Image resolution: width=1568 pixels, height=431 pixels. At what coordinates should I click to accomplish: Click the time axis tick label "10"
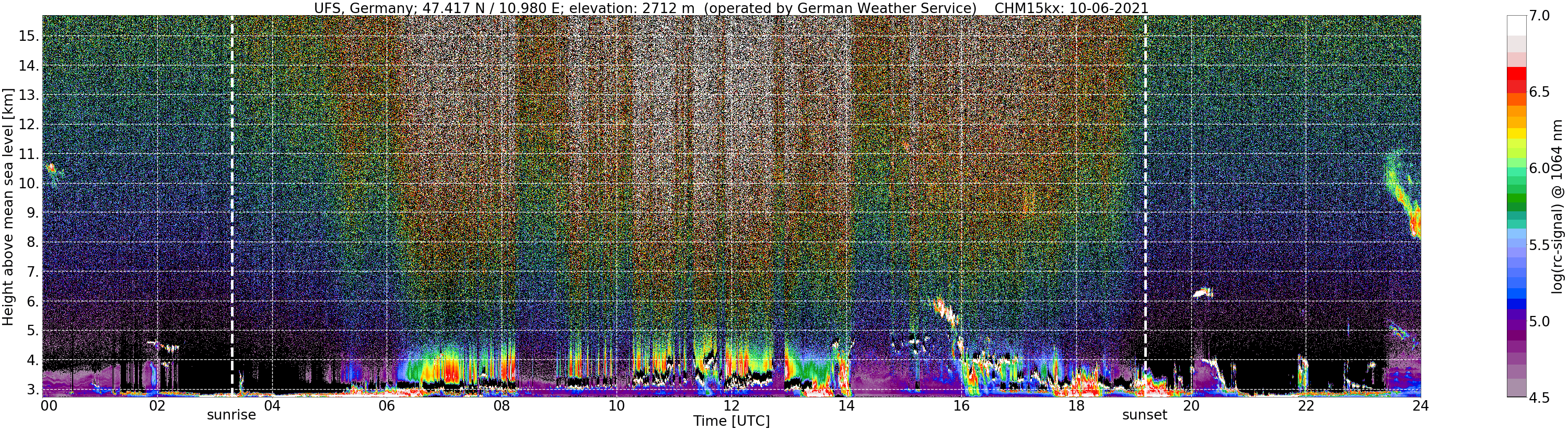tap(616, 406)
